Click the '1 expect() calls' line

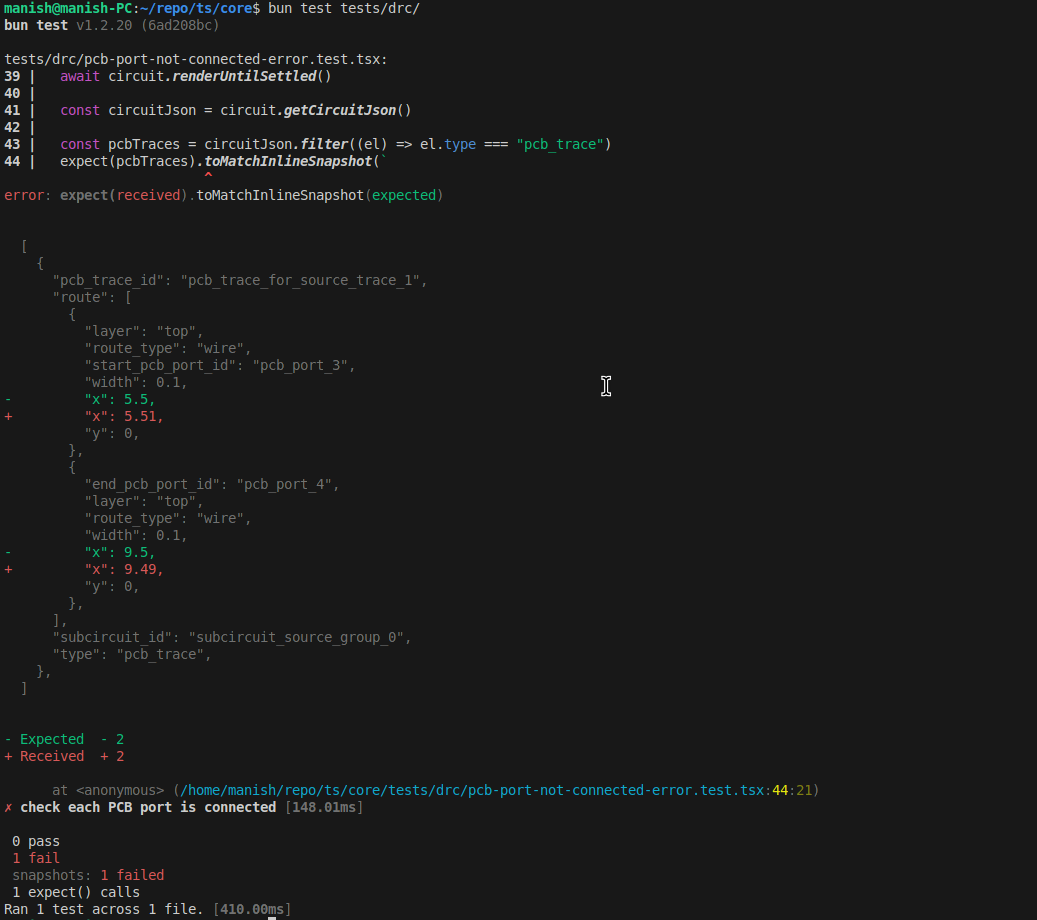click(76, 892)
